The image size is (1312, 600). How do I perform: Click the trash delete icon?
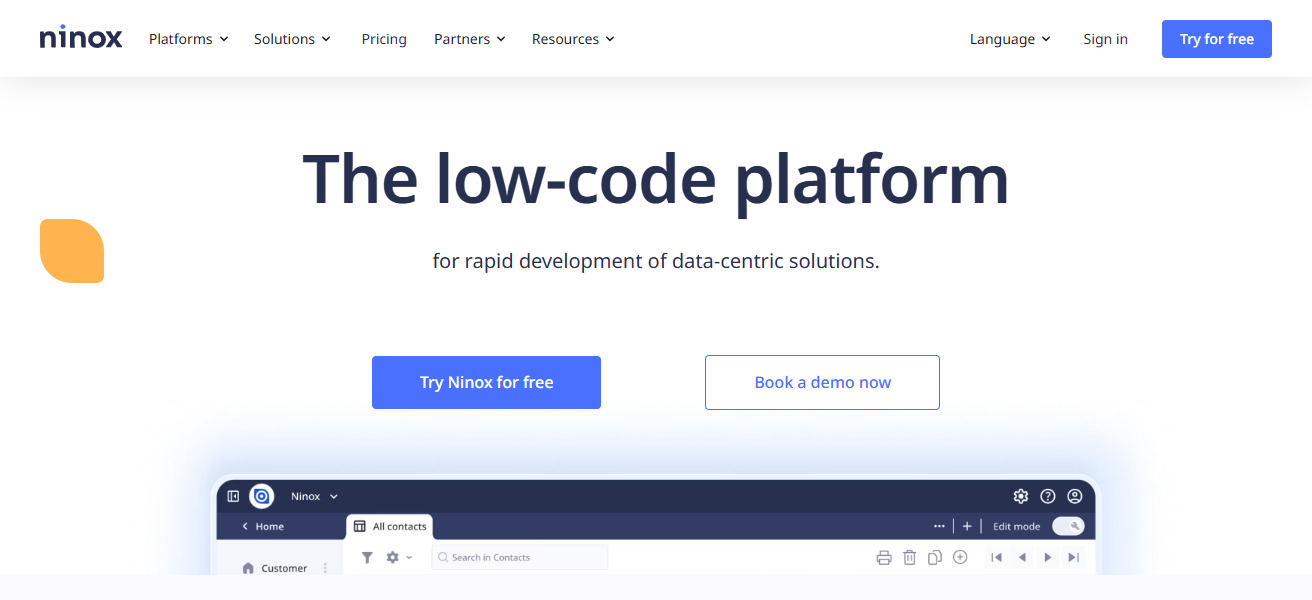[909, 557]
